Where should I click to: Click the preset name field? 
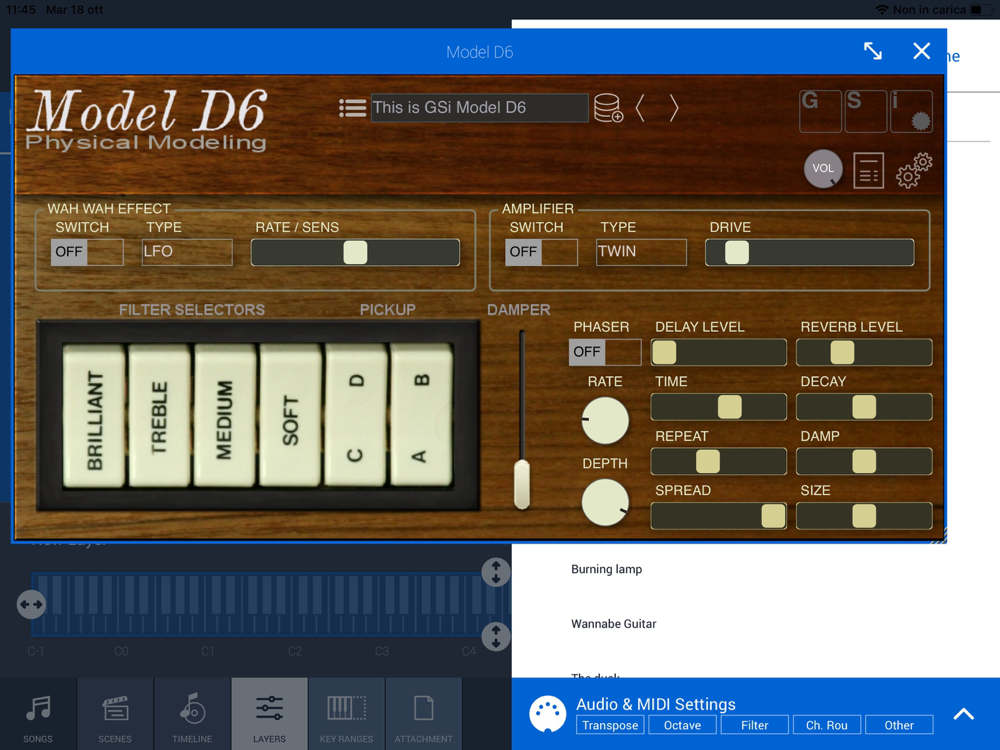[x=479, y=108]
